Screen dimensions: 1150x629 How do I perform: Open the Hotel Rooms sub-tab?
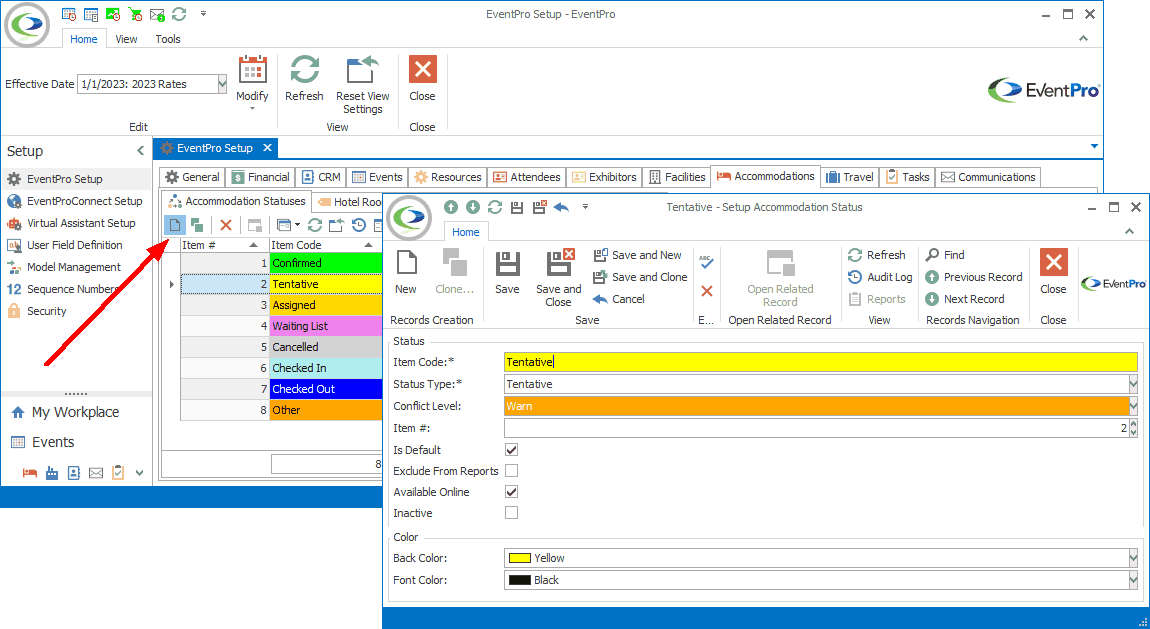(349, 202)
